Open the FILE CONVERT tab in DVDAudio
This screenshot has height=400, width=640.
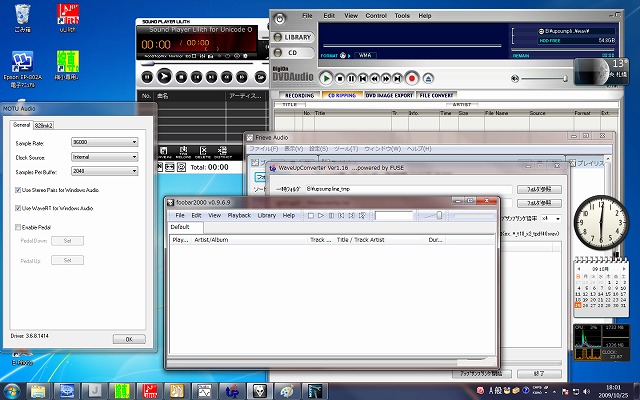pyautogui.click(x=436, y=95)
